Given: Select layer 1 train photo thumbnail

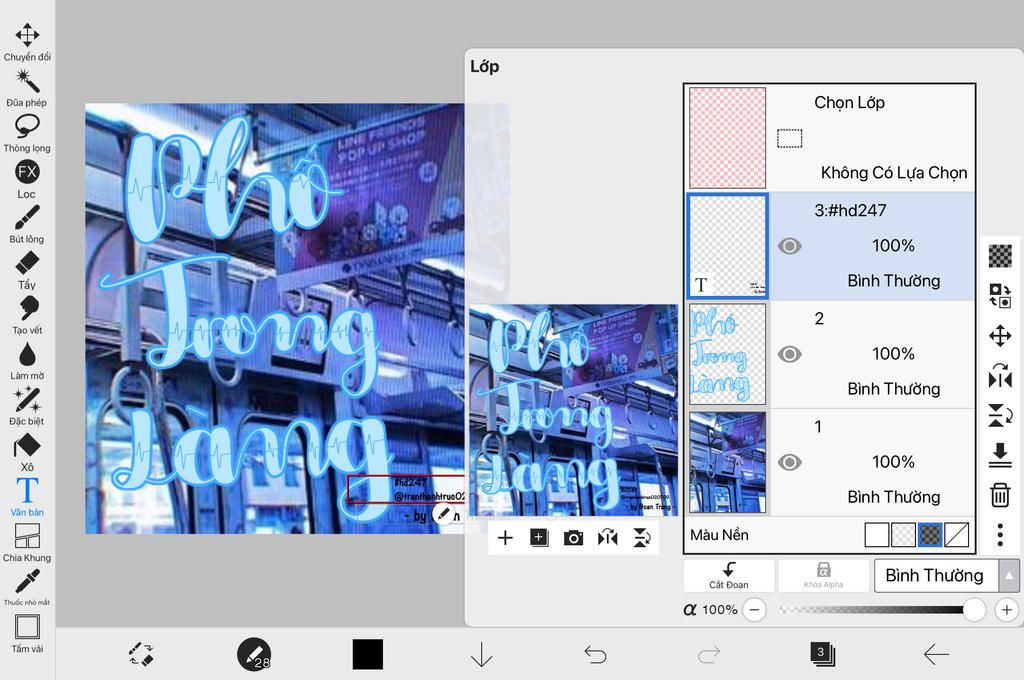Looking at the screenshot, I should pyautogui.click(x=728, y=462).
